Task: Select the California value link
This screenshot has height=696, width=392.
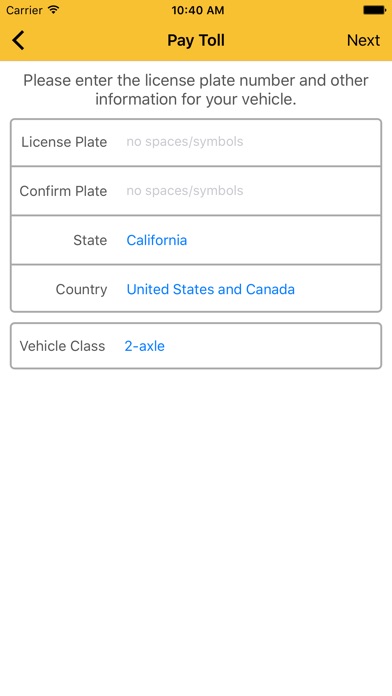Action: 157,240
